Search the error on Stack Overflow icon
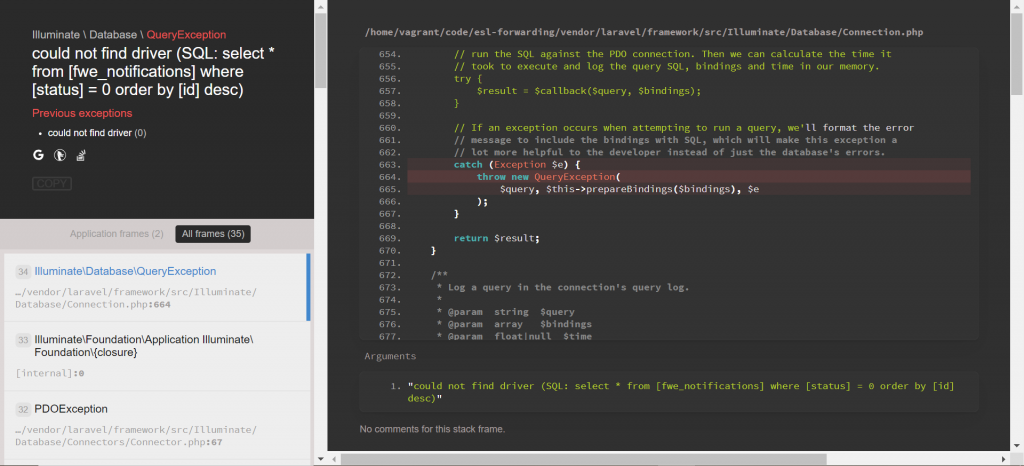 tap(81, 155)
